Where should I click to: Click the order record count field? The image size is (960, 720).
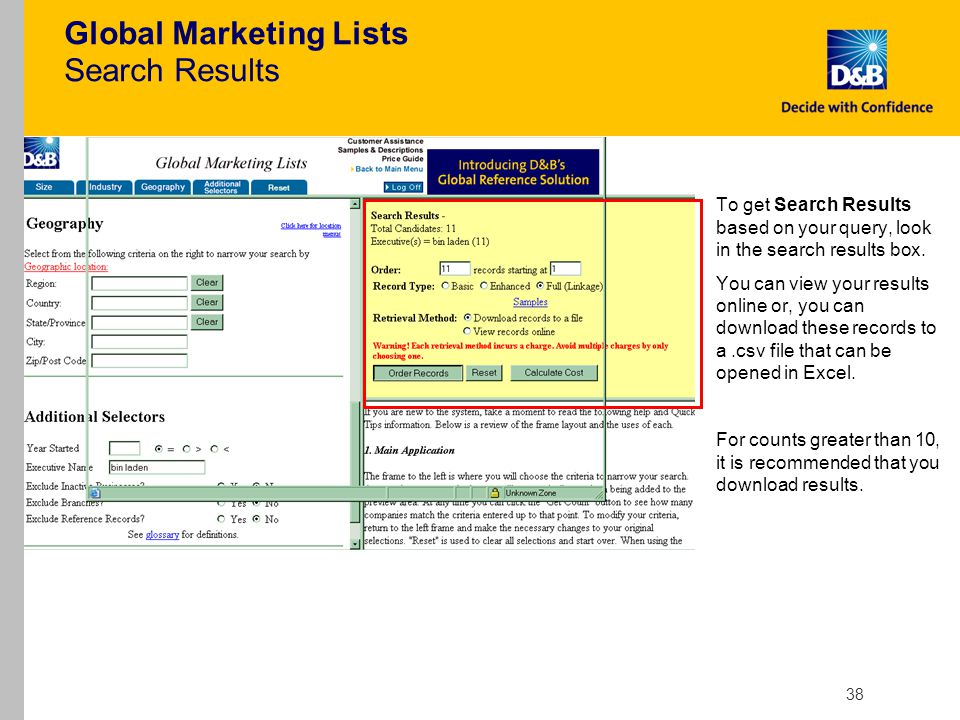coord(455,269)
